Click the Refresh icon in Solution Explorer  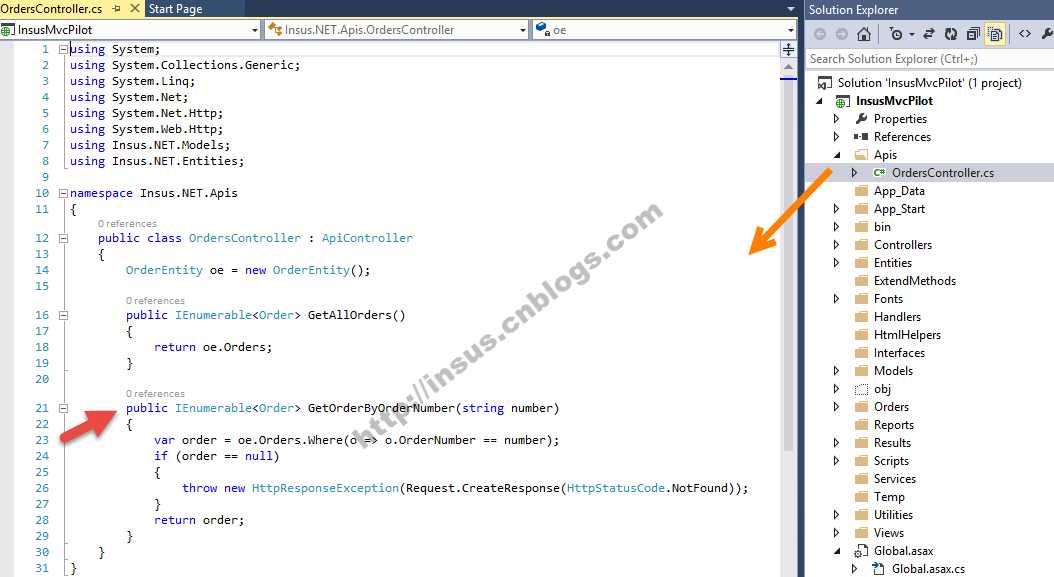[x=950, y=34]
